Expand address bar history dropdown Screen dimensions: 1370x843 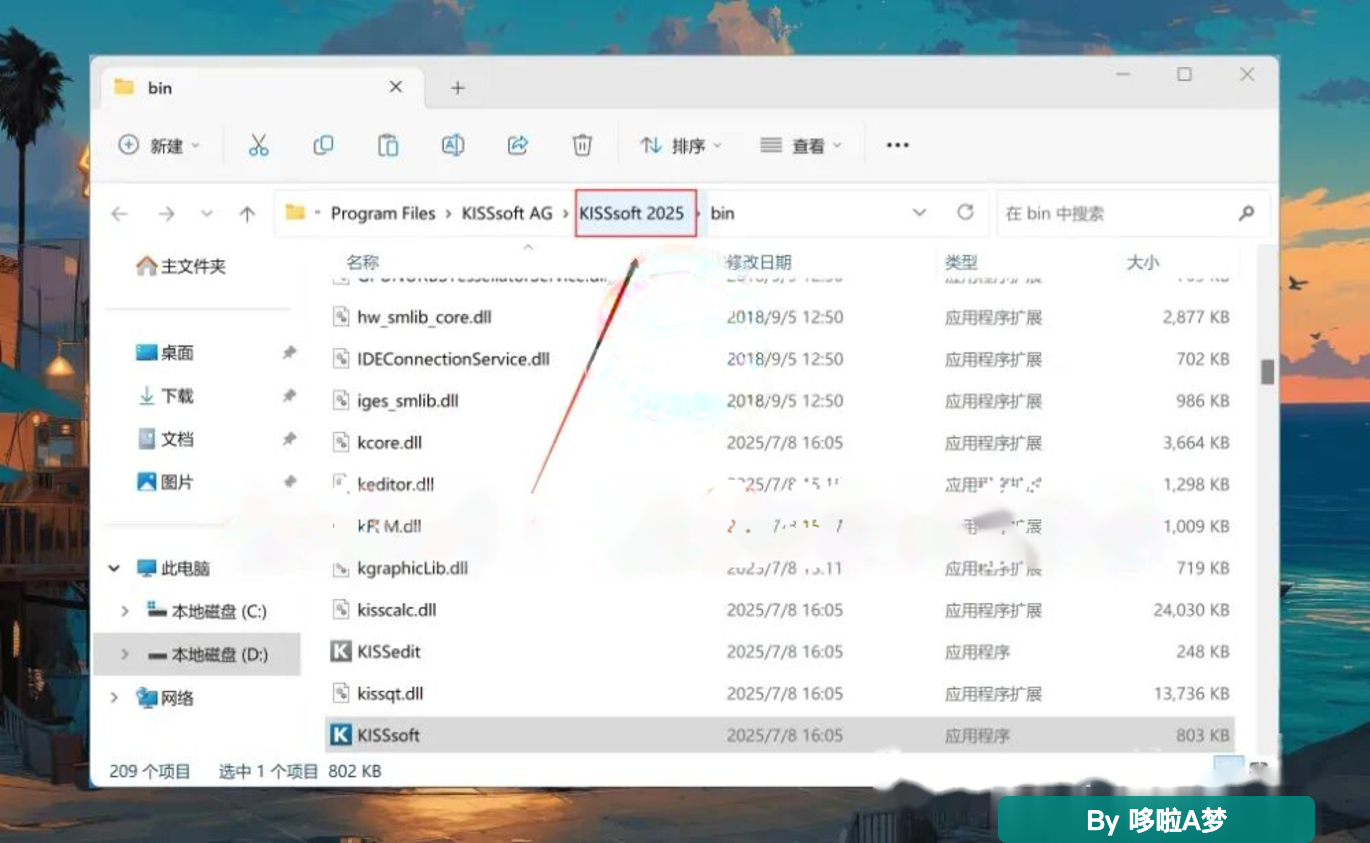[x=919, y=212]
